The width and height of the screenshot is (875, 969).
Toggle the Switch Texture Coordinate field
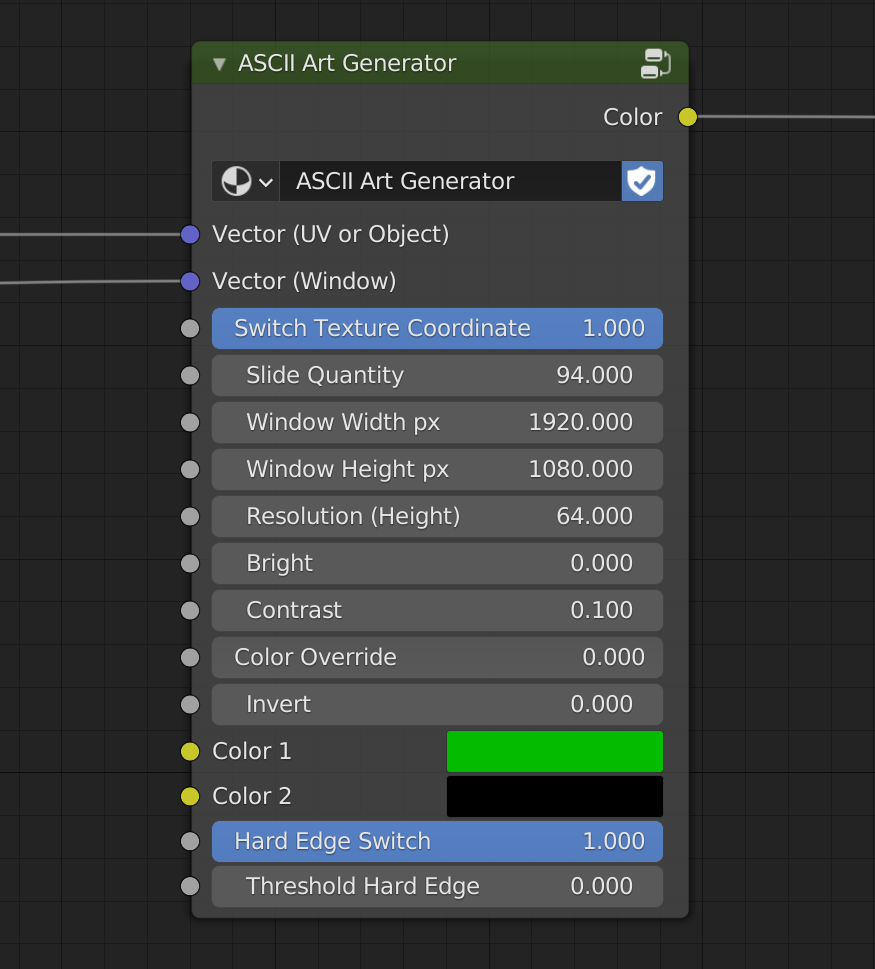pyautogui.click(x=437, y=328)
